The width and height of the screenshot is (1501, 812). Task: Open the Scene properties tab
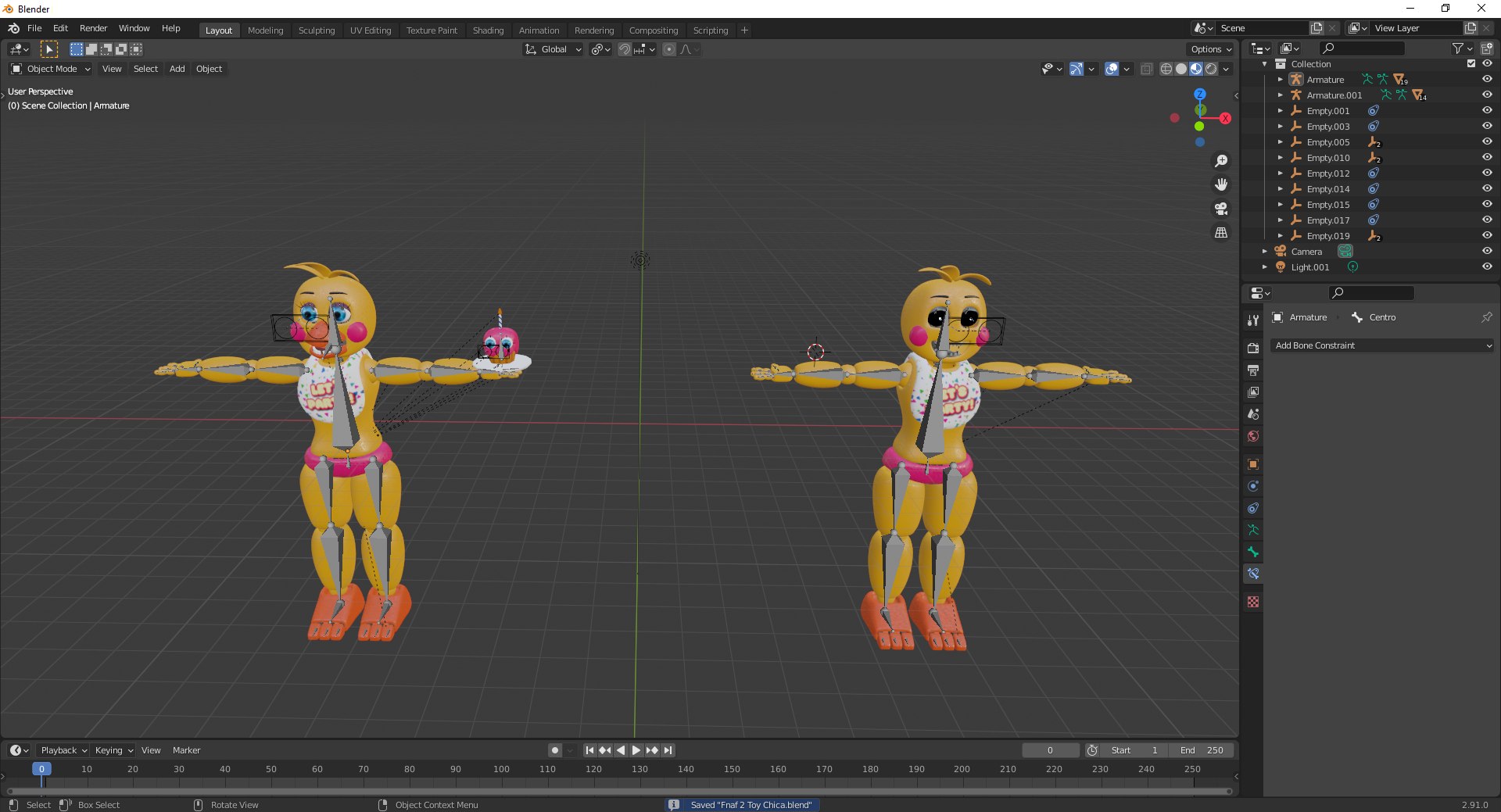pos(1253,413)
